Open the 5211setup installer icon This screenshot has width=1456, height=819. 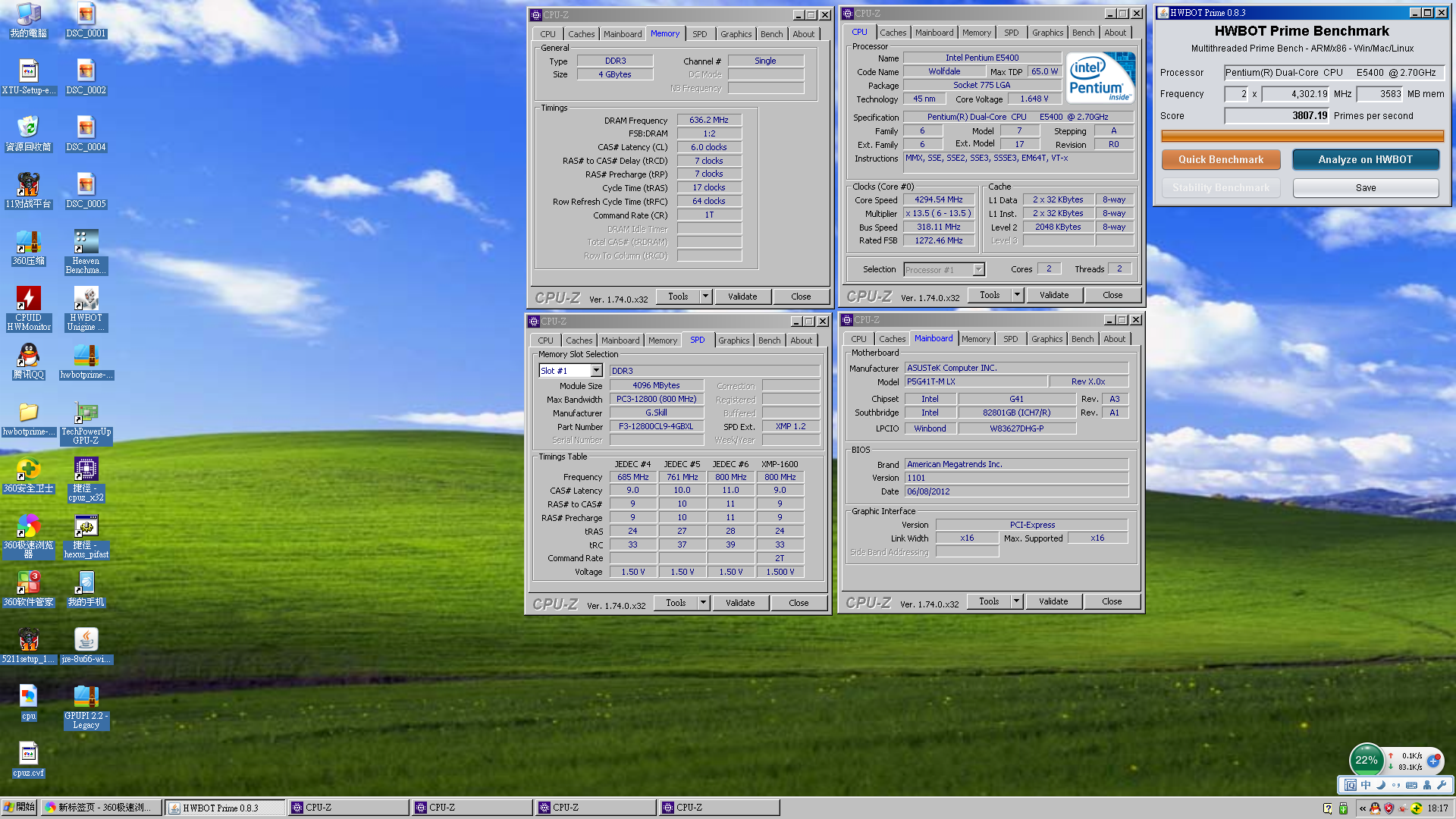coord(29,645)
